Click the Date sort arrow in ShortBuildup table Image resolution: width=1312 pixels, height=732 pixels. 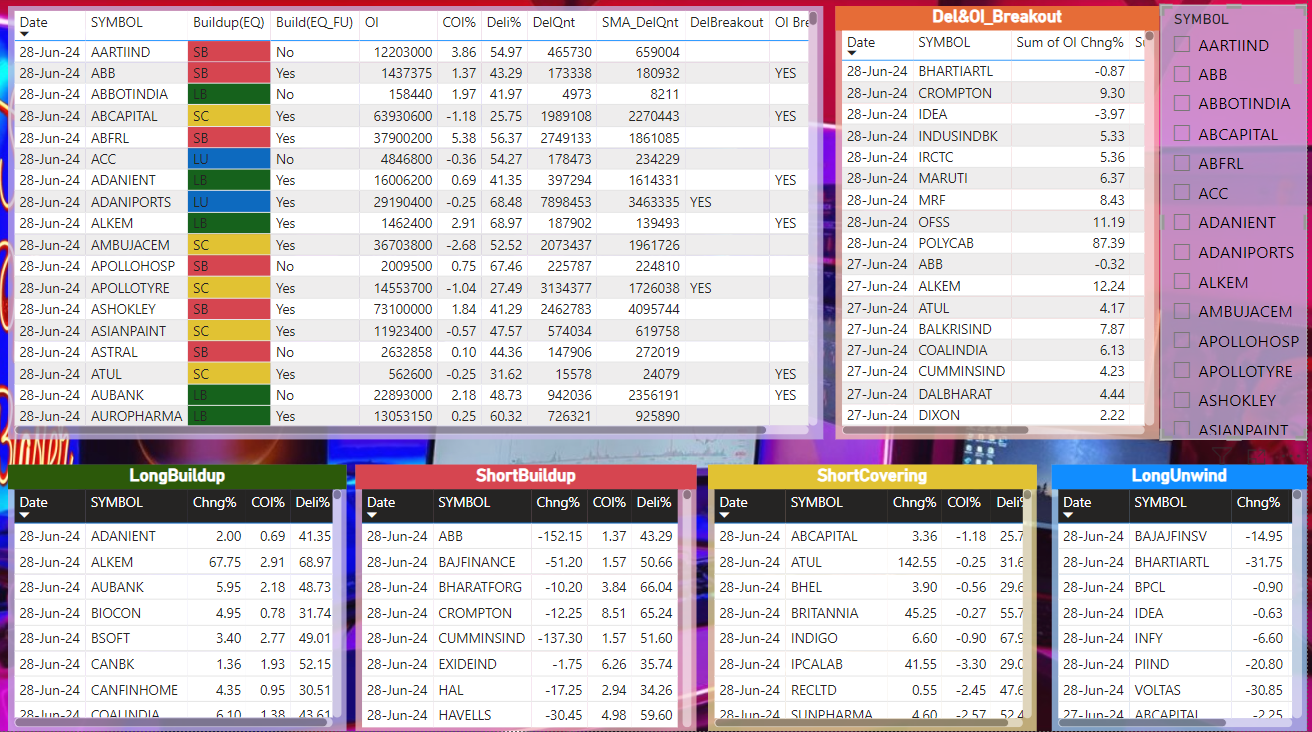click(x=372, y=515)
